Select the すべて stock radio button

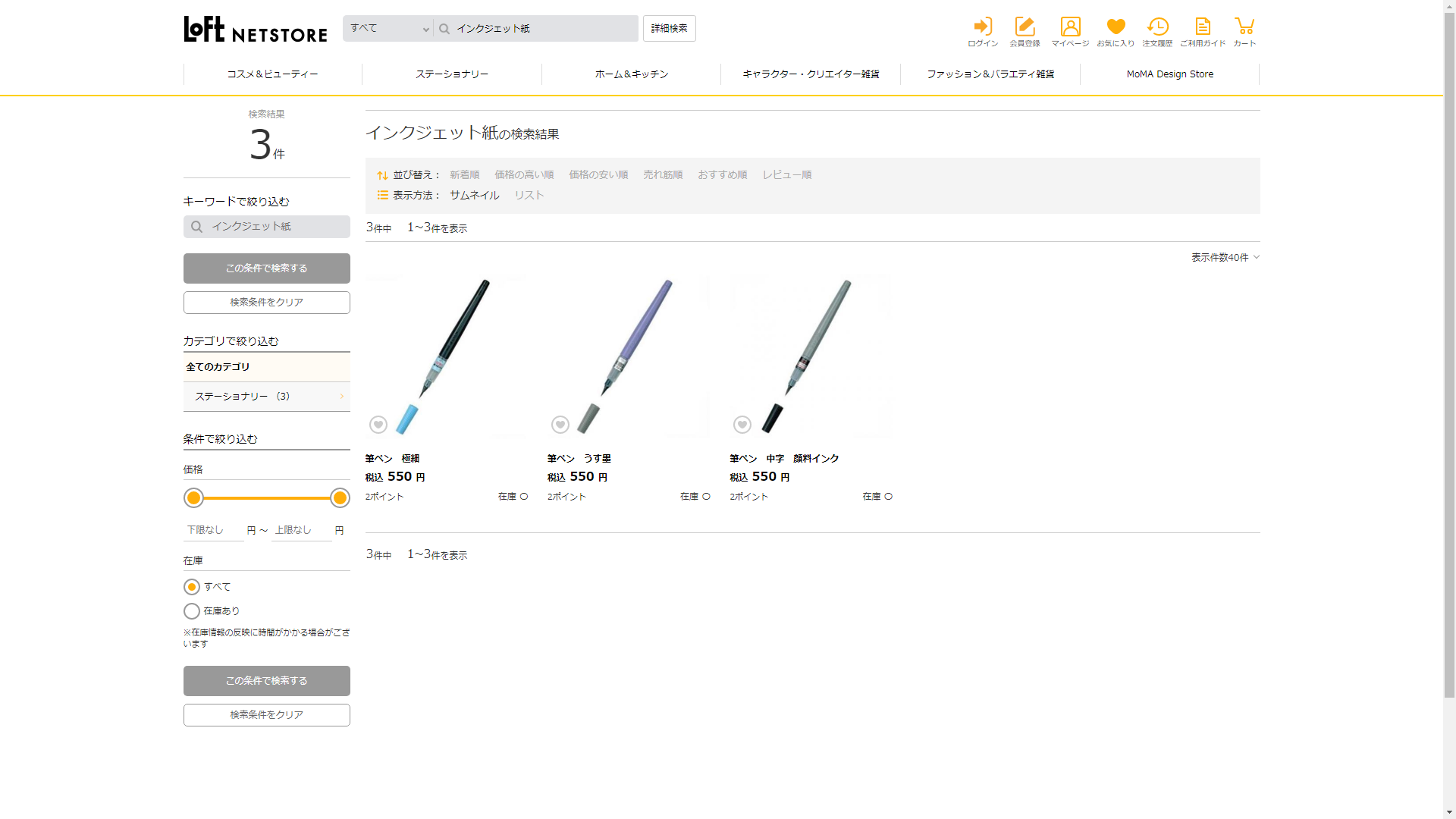pyautogui.click(x=192, y=587)
